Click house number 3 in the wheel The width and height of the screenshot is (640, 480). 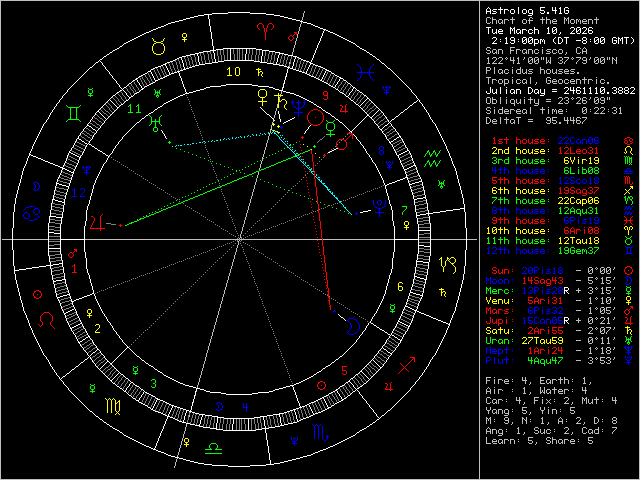coord(153,384)
